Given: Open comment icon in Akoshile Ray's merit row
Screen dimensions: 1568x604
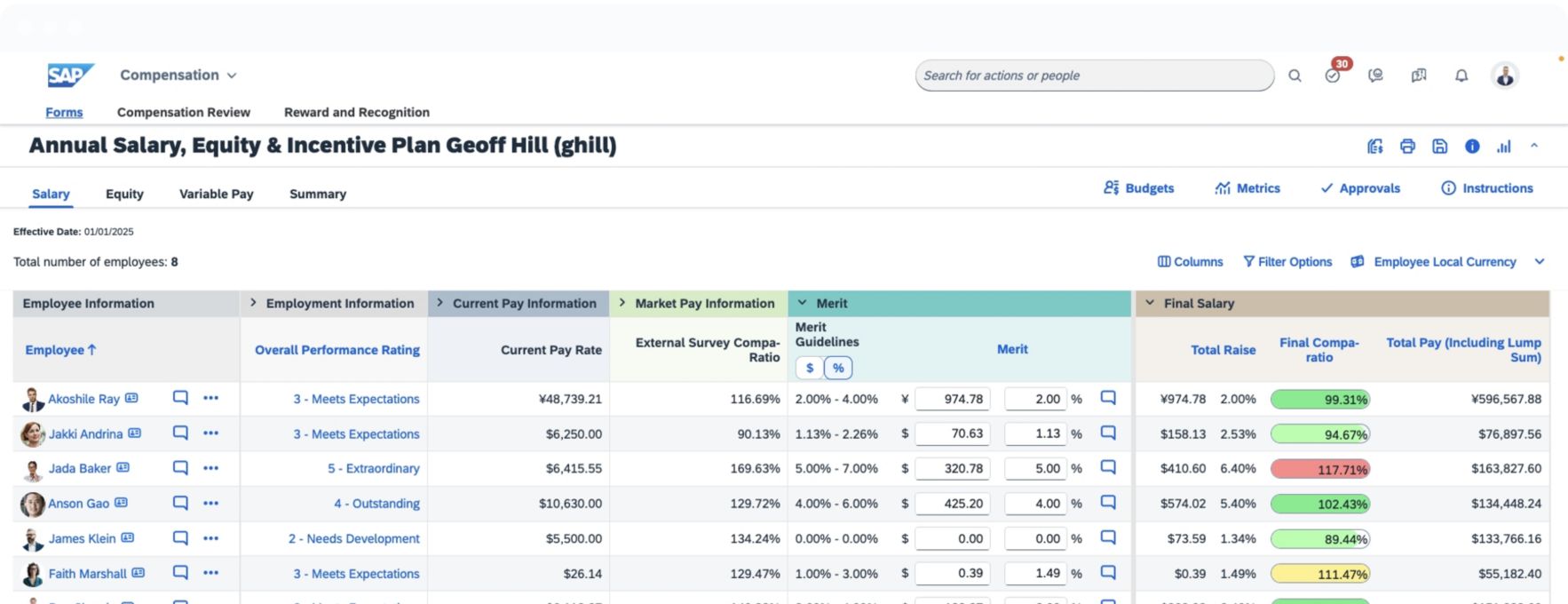Looking at the screenshot, I should point(1107,398).
